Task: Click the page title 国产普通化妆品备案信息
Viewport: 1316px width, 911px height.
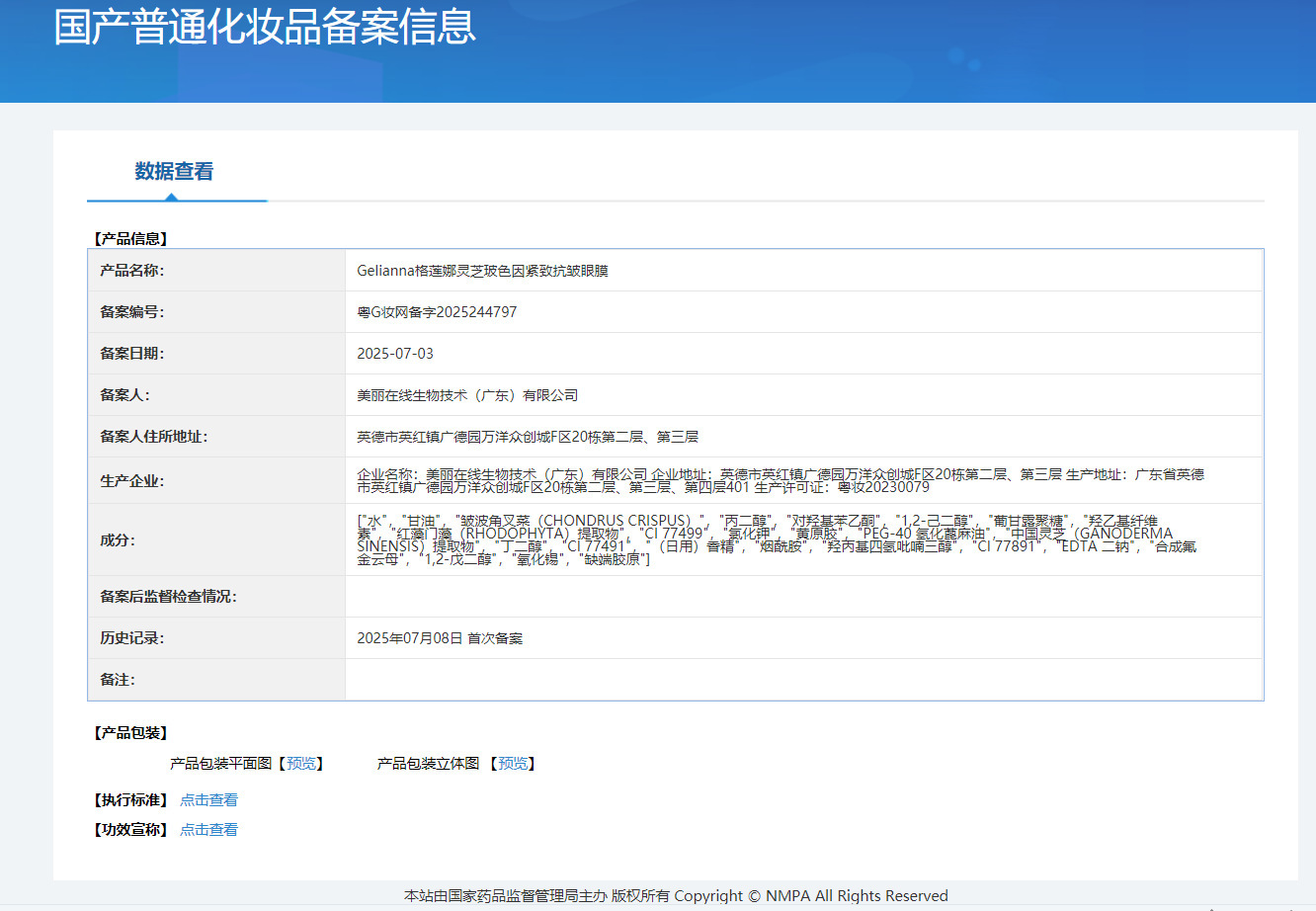Action: (265, 27)
